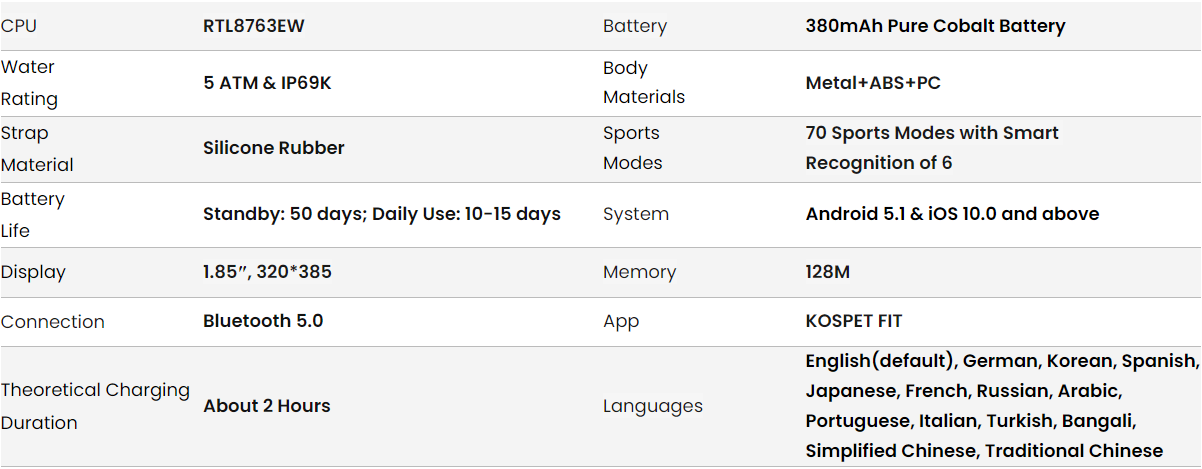Select the Silicone Rubber value

point(274,148)
